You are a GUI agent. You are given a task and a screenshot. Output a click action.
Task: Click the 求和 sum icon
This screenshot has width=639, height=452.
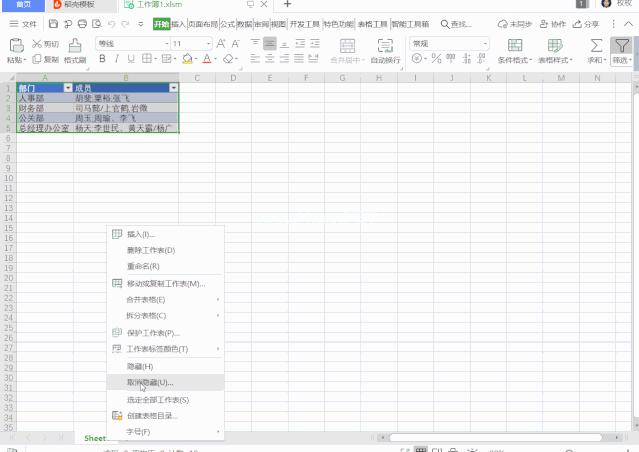click(x=596, y=45)
